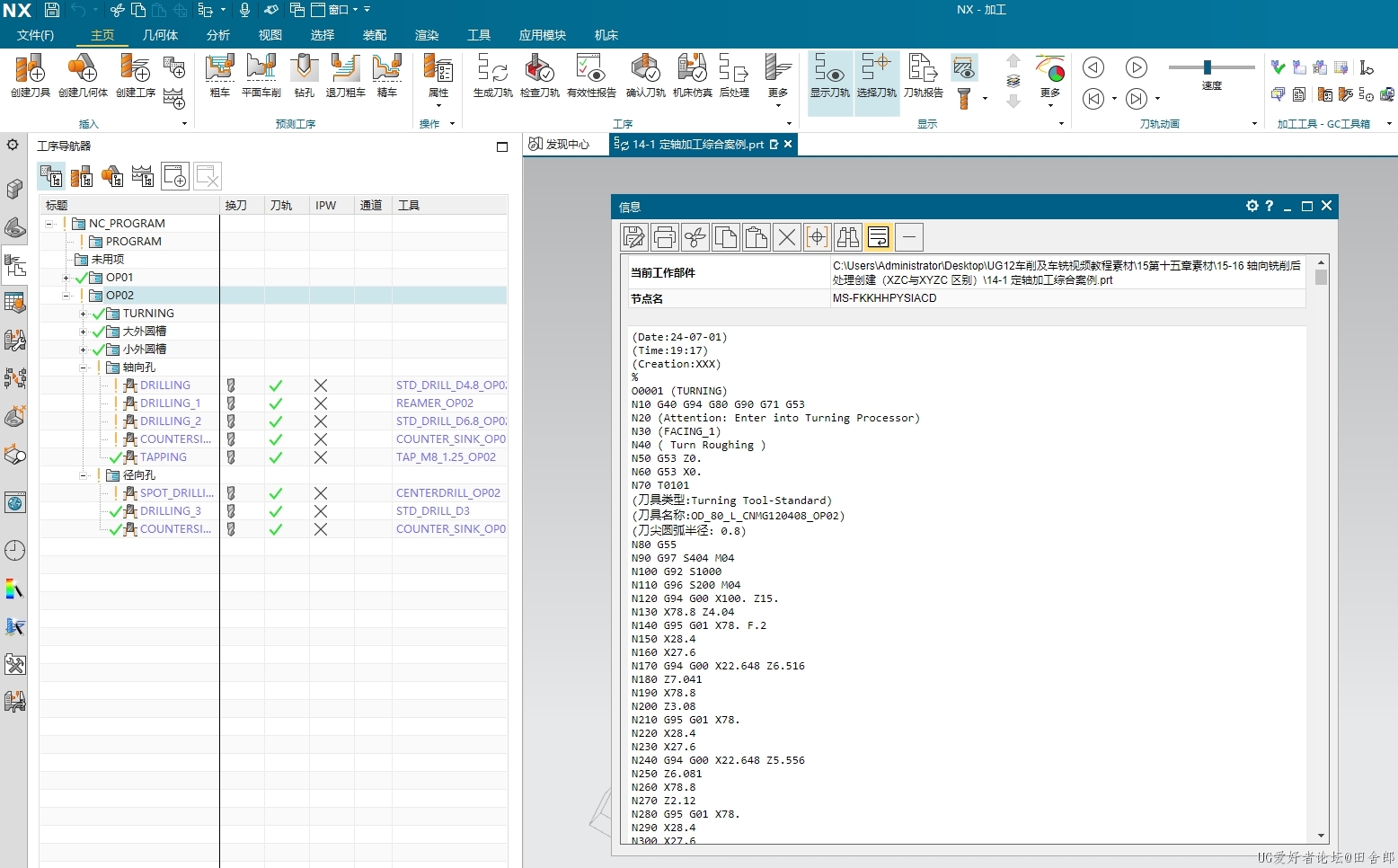
Task: Click 确认刀轨 confirm tool path
Action: point(645,75)
